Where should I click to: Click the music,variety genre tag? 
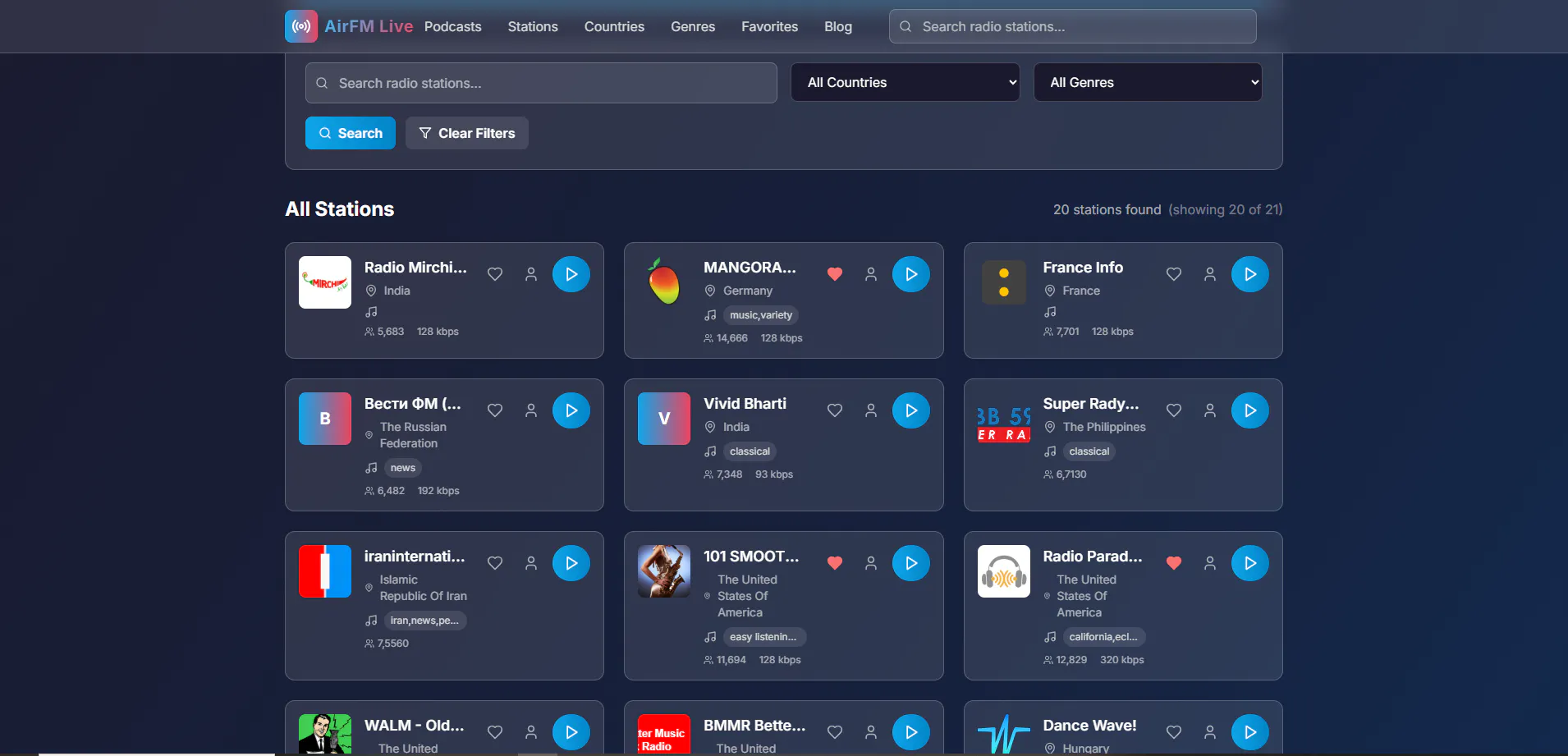761,315
